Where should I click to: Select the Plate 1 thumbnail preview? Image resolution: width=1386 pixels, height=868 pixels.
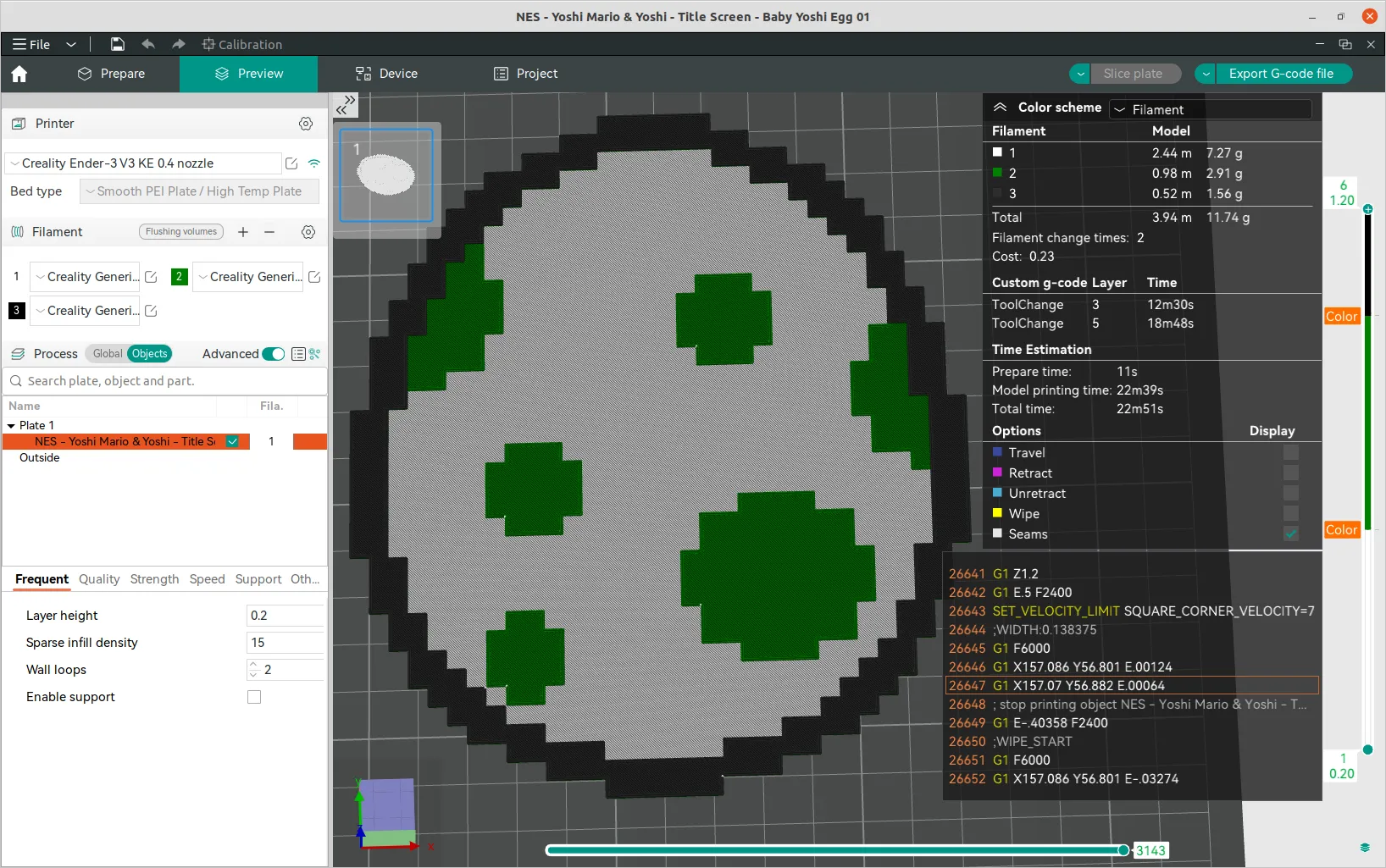[385, 175]
